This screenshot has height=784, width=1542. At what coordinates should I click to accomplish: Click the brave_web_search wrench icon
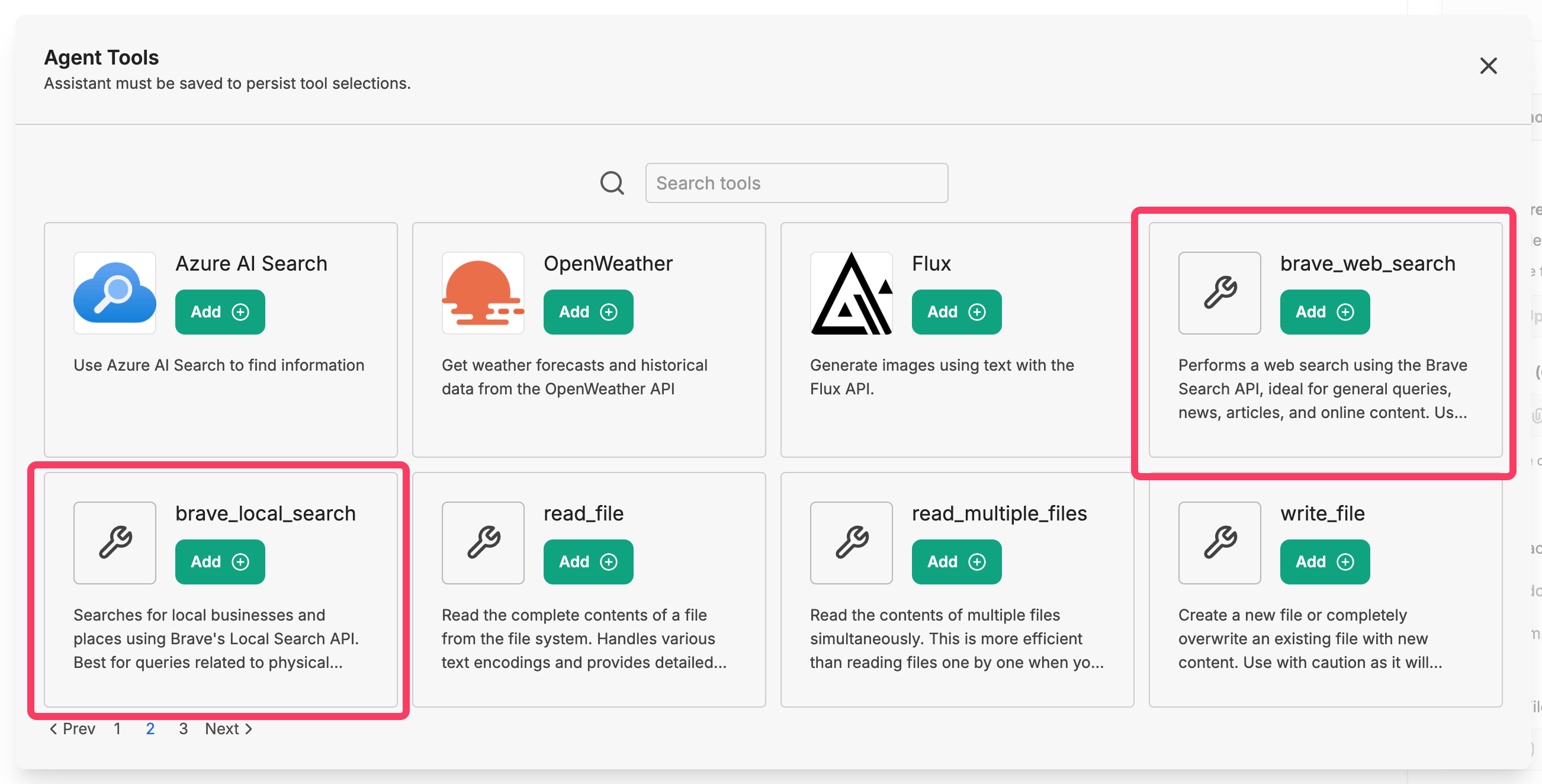tap(1219, 293)
